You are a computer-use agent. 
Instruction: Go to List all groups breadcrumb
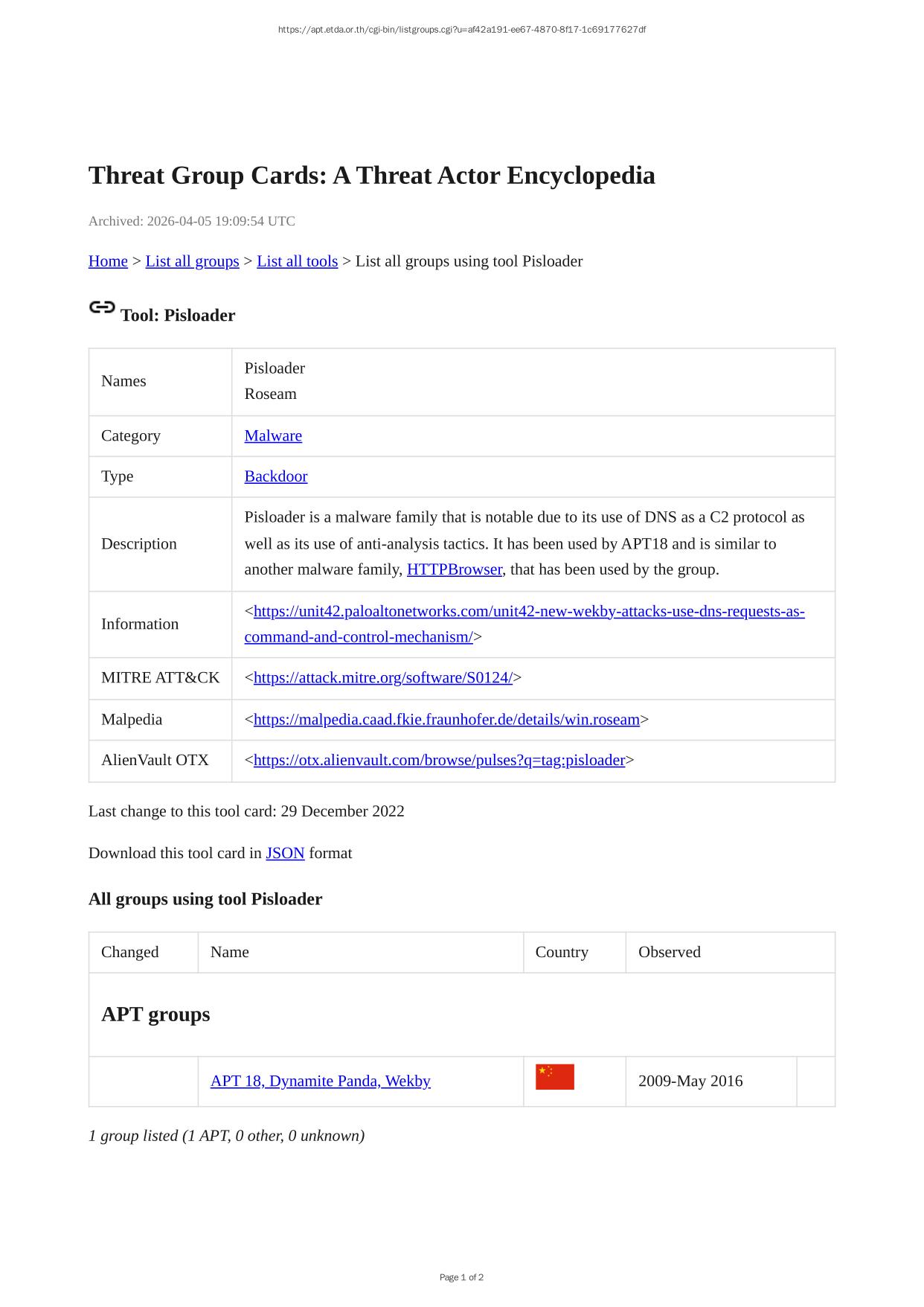click(192, 261)
